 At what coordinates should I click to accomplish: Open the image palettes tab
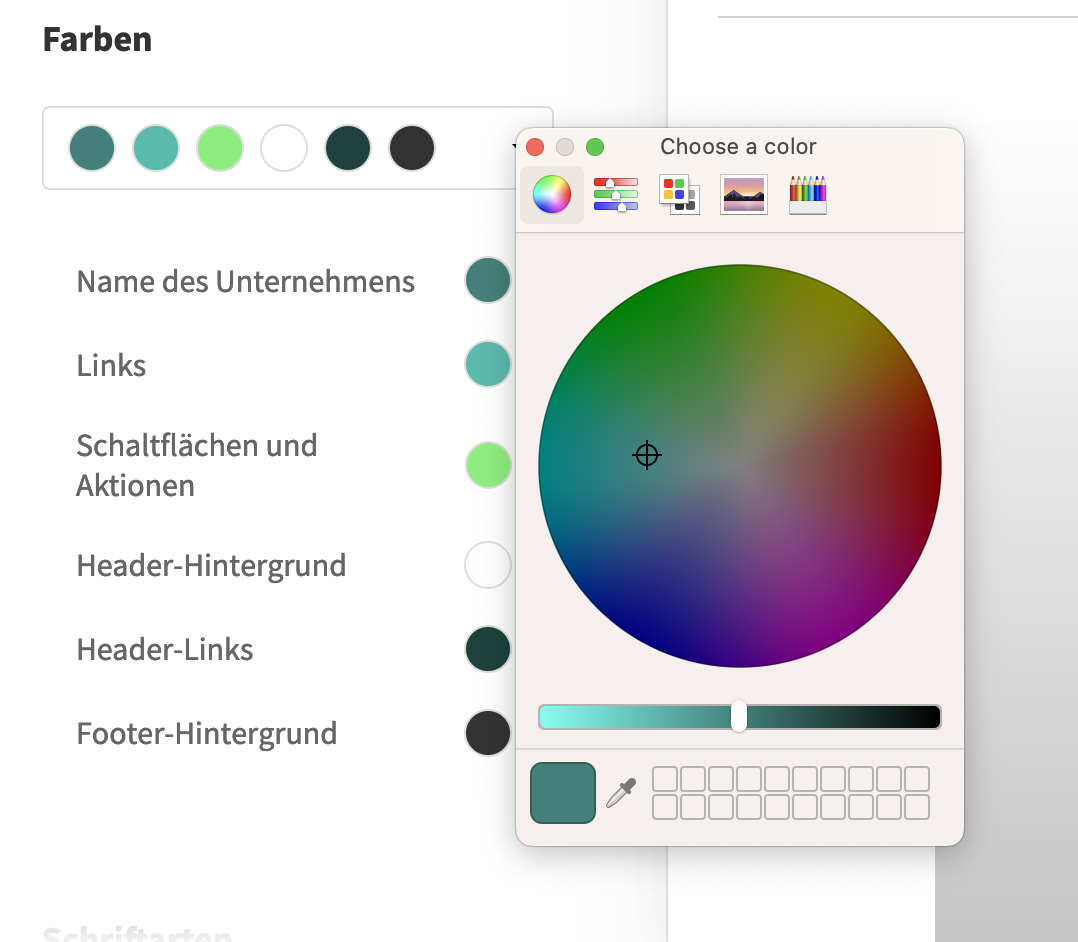click(x=743, y=195)
